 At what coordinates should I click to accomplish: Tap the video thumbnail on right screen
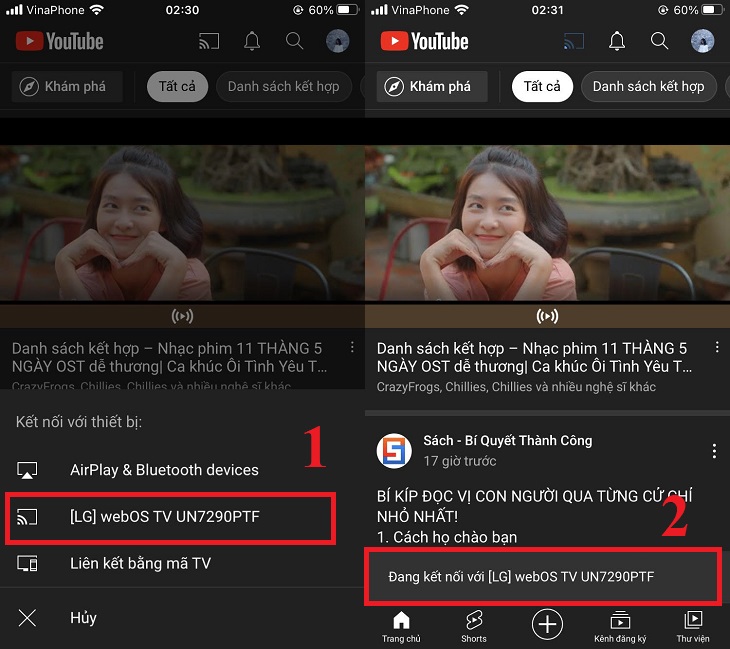pyautogui.click(x=547, y=222)
